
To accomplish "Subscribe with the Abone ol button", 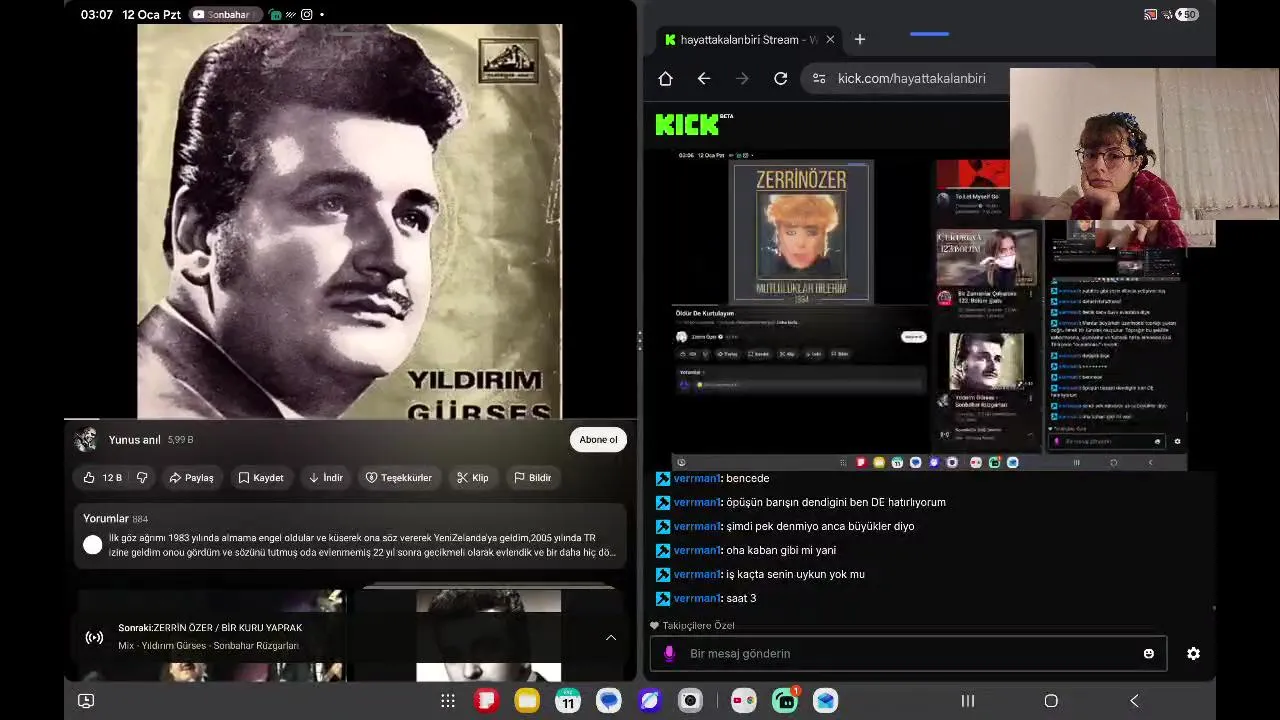I will pos(598,440).
